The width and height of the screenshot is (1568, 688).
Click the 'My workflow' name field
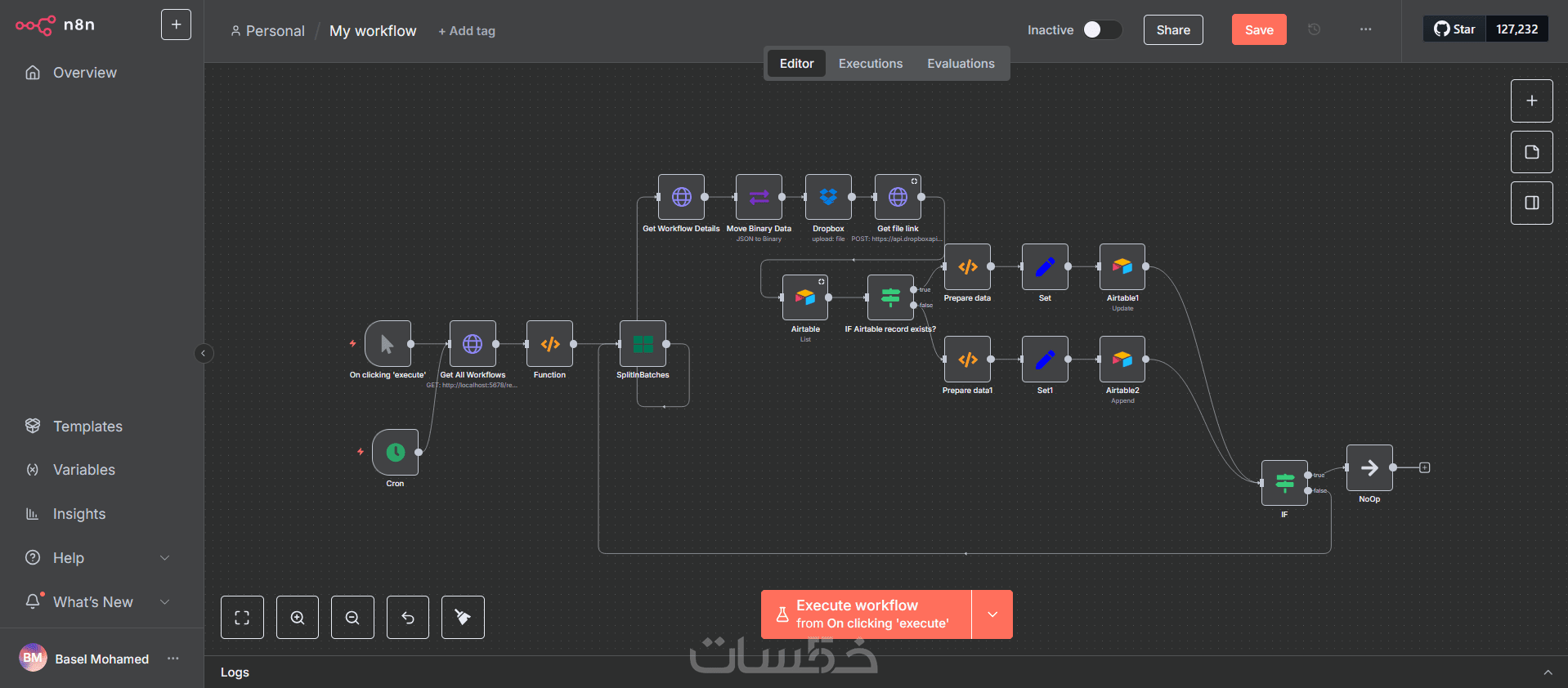coord(373,31)
